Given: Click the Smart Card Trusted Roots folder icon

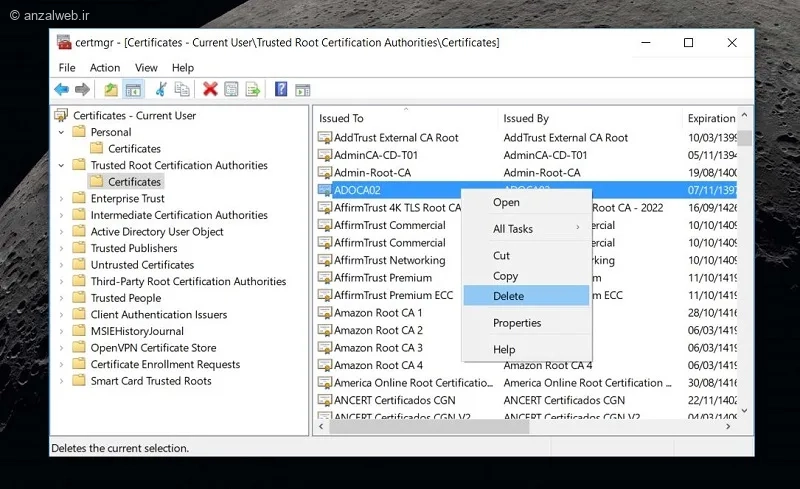Looking at the screenshot, I should pyautogui.click(x=79, y=381).
